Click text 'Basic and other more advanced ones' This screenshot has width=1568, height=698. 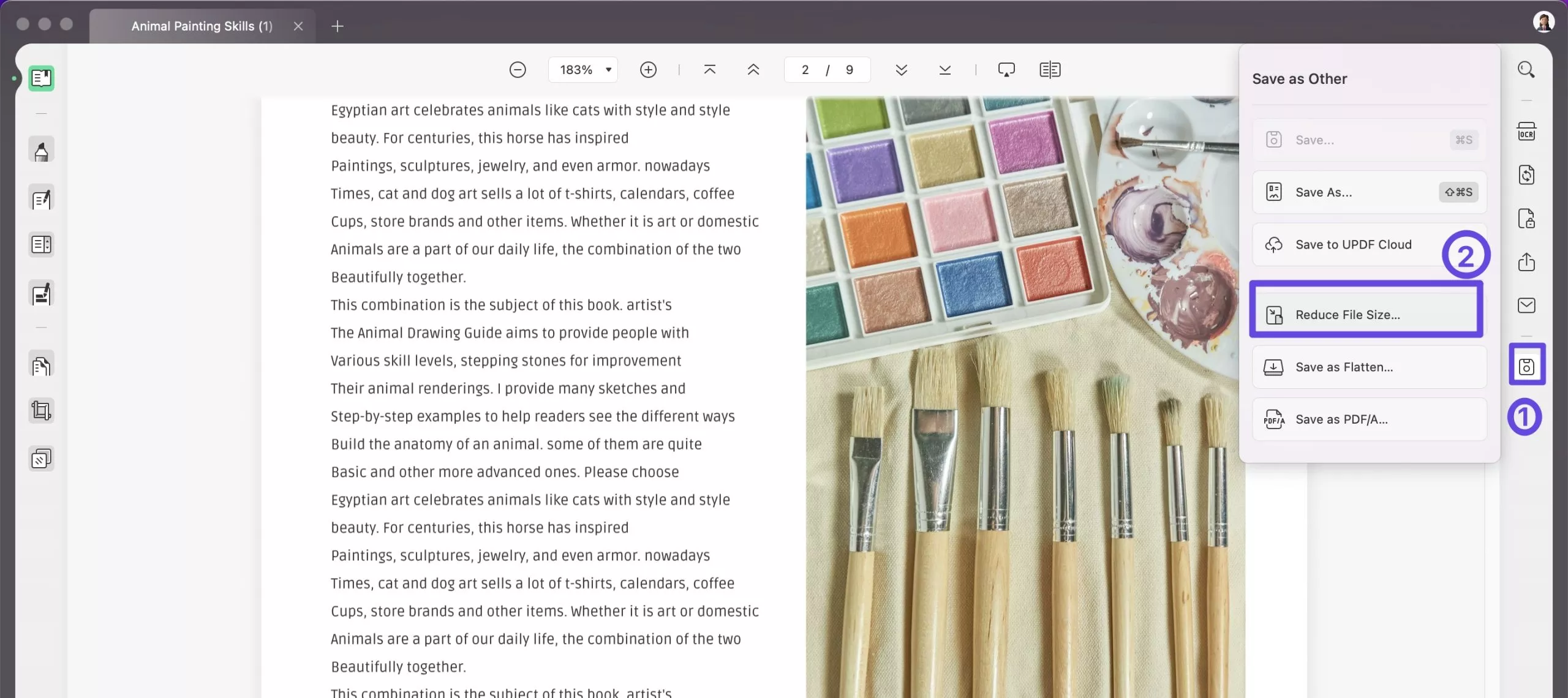point(454,472)
